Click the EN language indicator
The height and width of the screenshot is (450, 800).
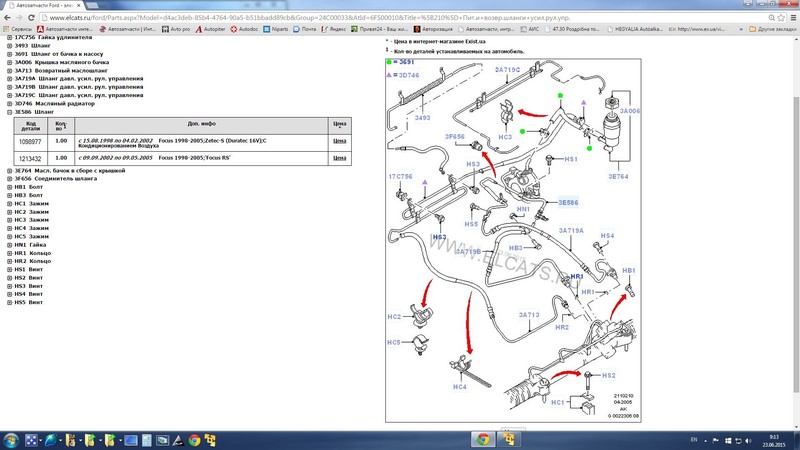pos(694,440)
